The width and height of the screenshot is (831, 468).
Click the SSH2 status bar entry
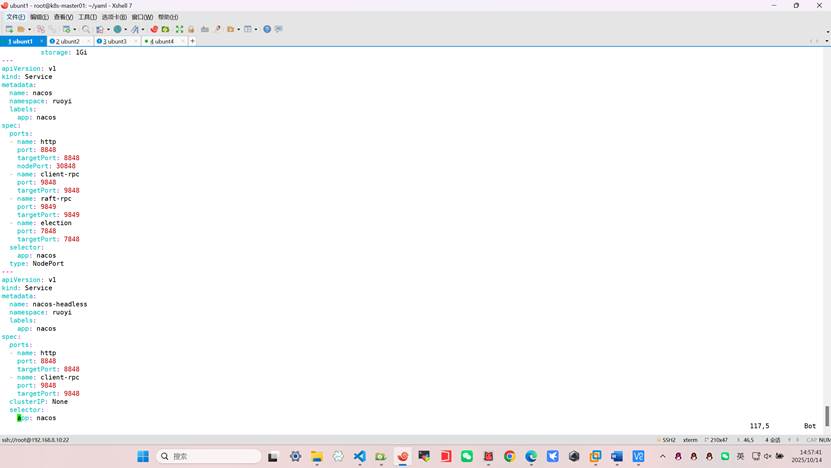(x=667, y=440)
